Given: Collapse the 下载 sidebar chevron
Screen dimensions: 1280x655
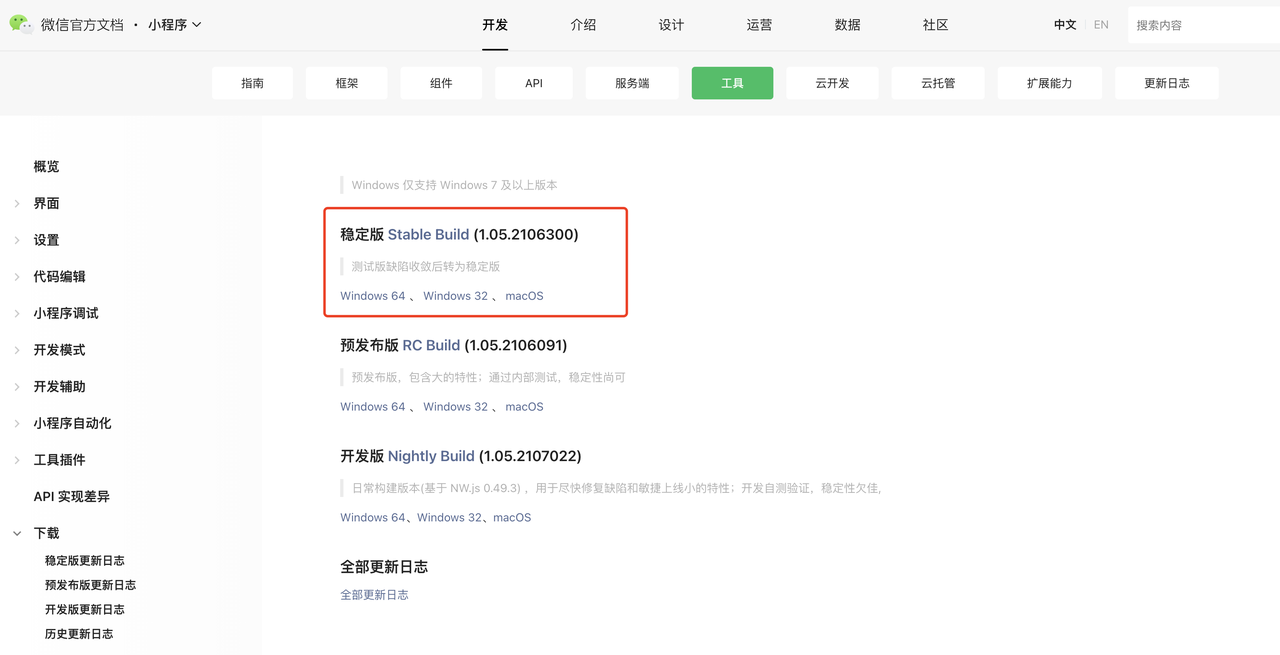Looking at the screenshot, I should click(x=17, y=534).
